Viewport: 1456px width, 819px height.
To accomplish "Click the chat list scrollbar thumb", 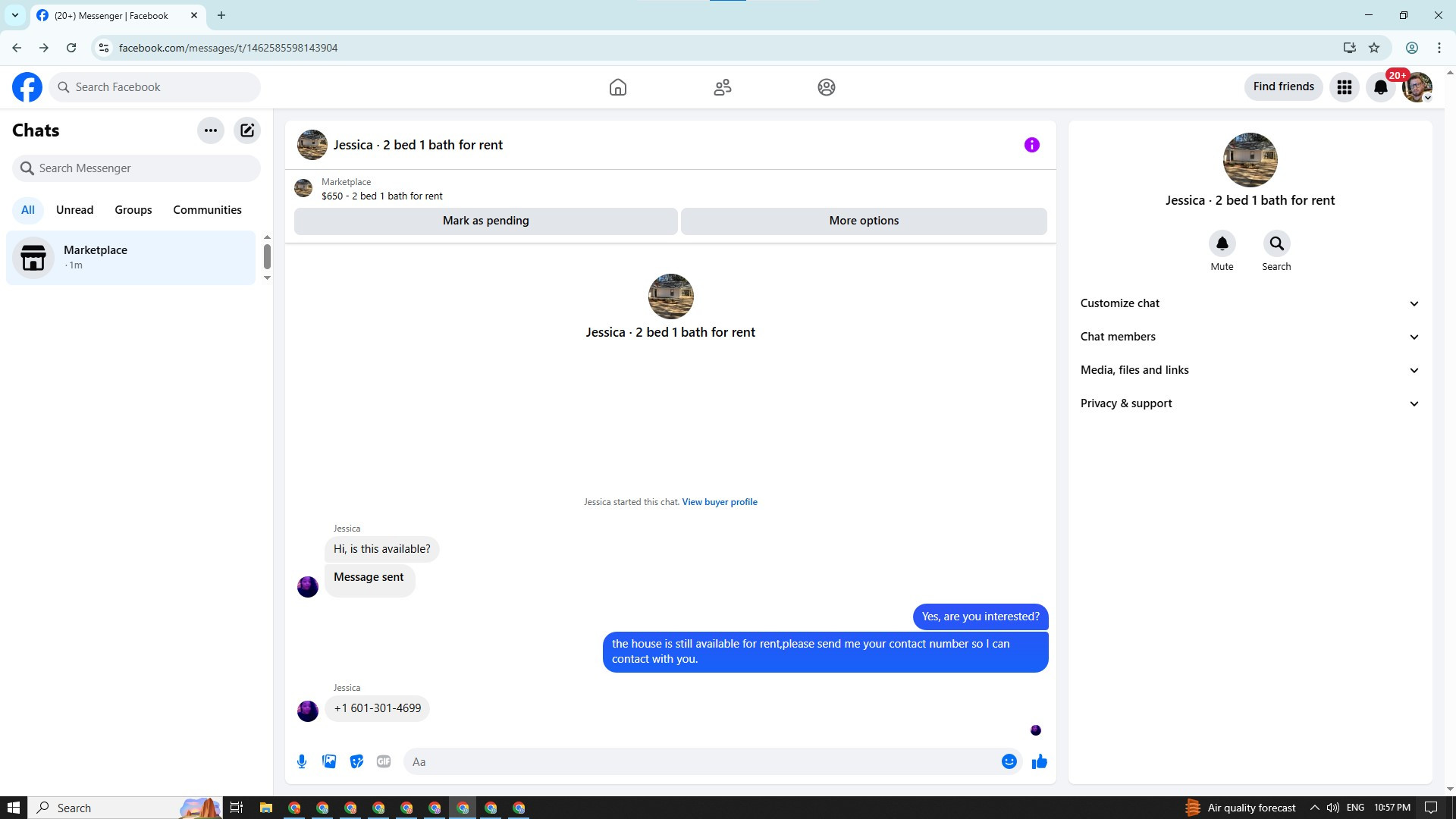I will click(x=267, y=256).
